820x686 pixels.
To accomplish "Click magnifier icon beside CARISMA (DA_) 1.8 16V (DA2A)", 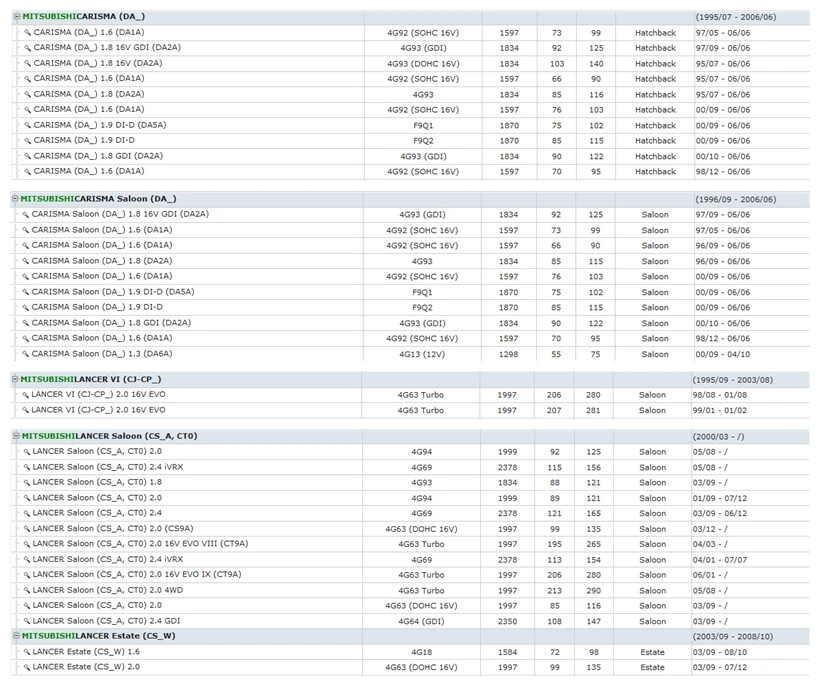I will (27, 64).
